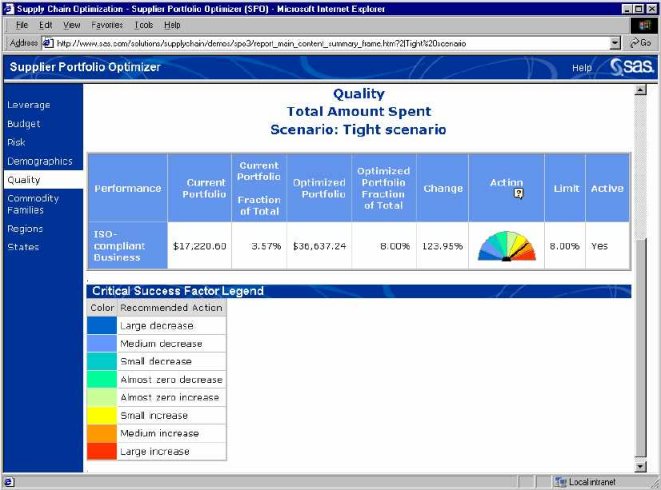
Task: Click the Large increase red swatch
Action: pyautogui.click(x=102, y=451)
